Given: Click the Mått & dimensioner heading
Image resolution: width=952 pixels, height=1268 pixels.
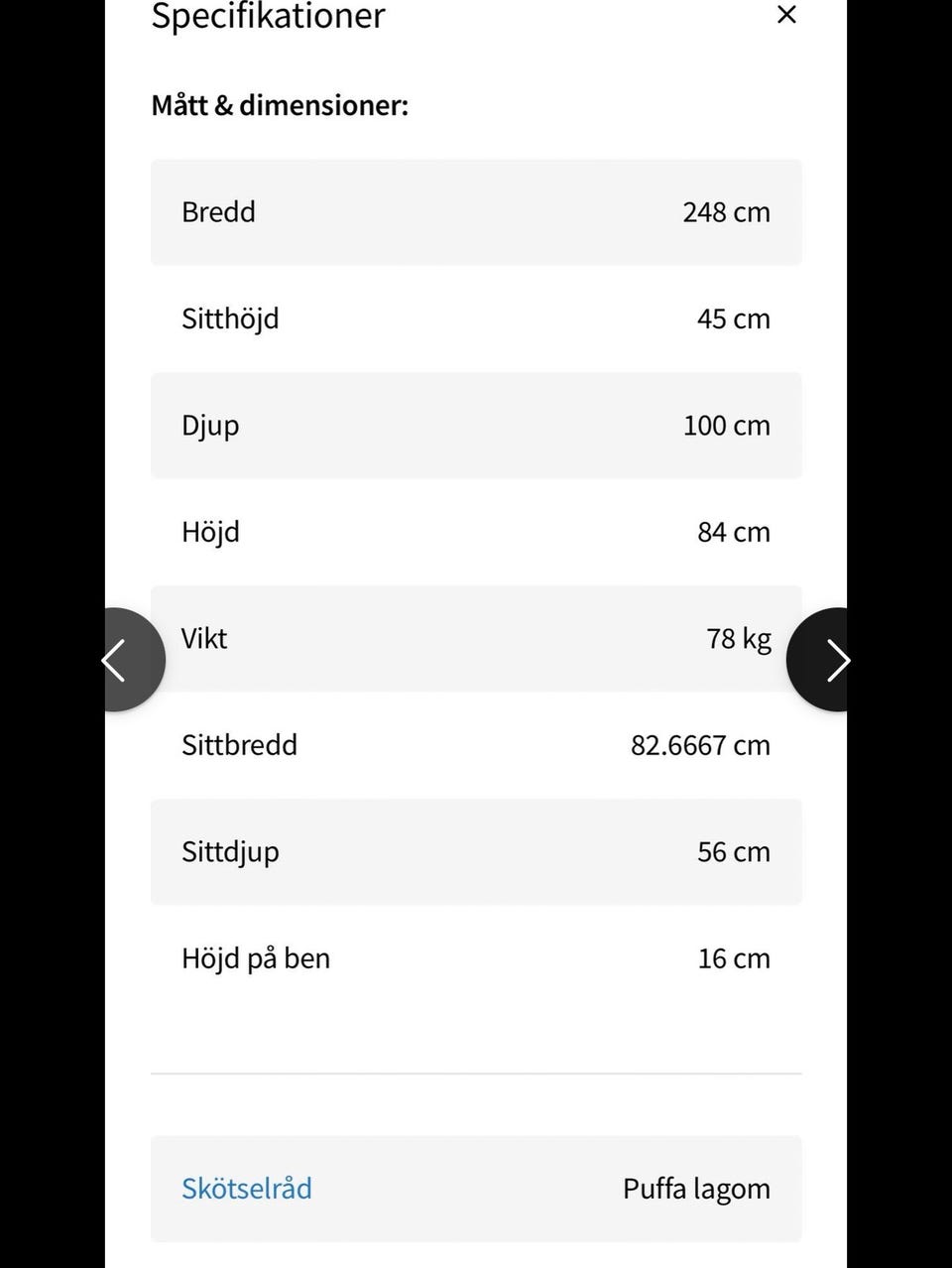Looking at the screenshot, I should [280, 105].
